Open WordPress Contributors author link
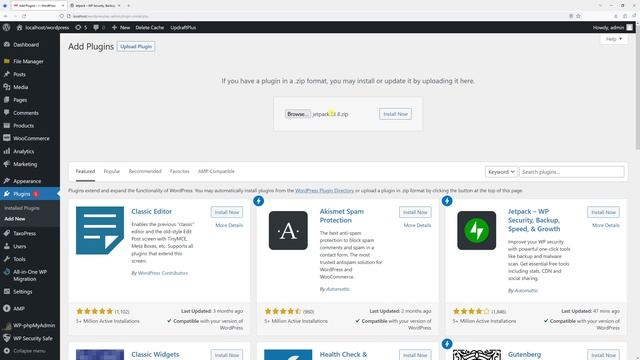640x360 pixels. click(x=163, y=273)
